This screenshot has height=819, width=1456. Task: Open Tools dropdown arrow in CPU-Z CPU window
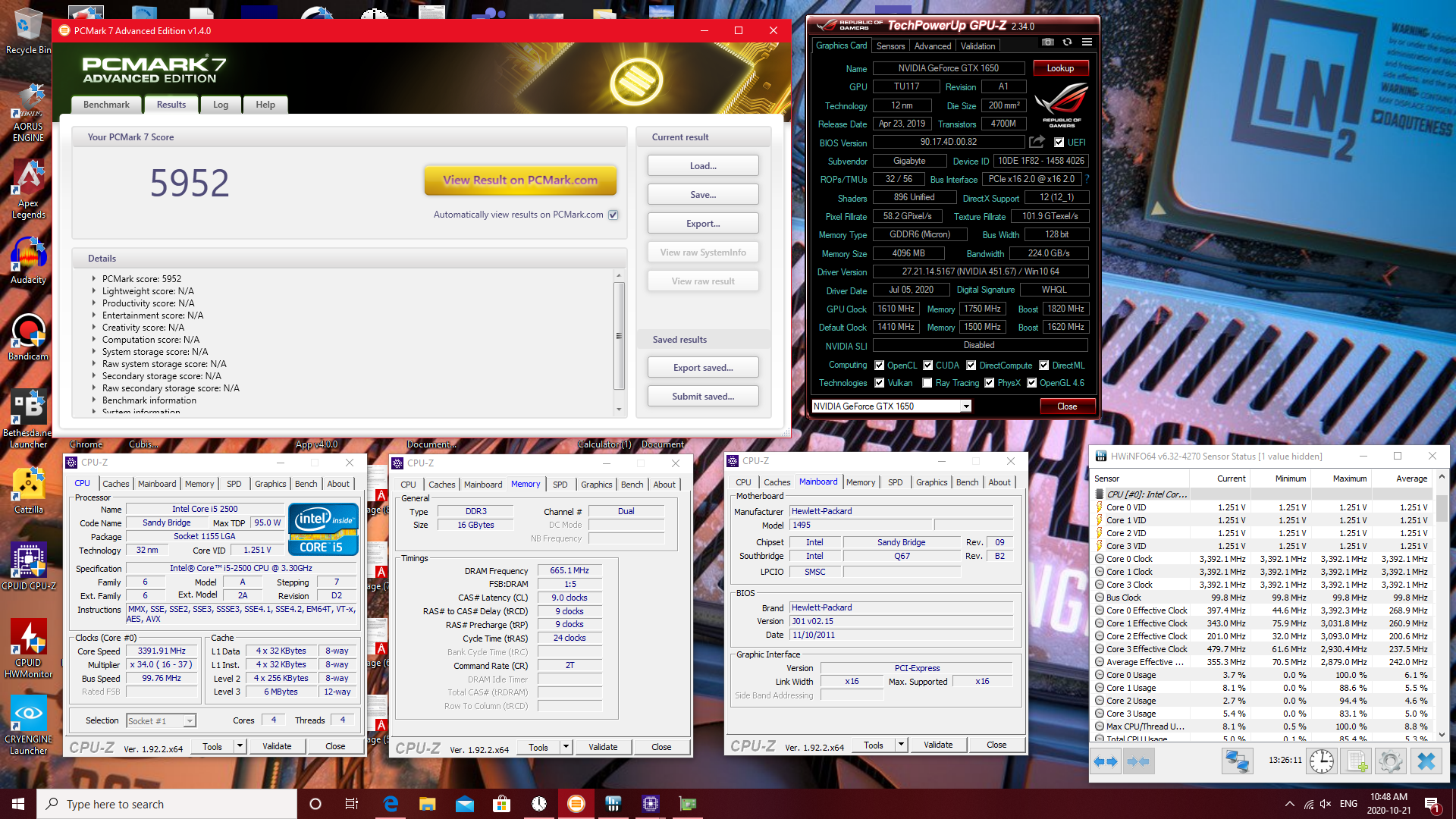click(240, 746)
